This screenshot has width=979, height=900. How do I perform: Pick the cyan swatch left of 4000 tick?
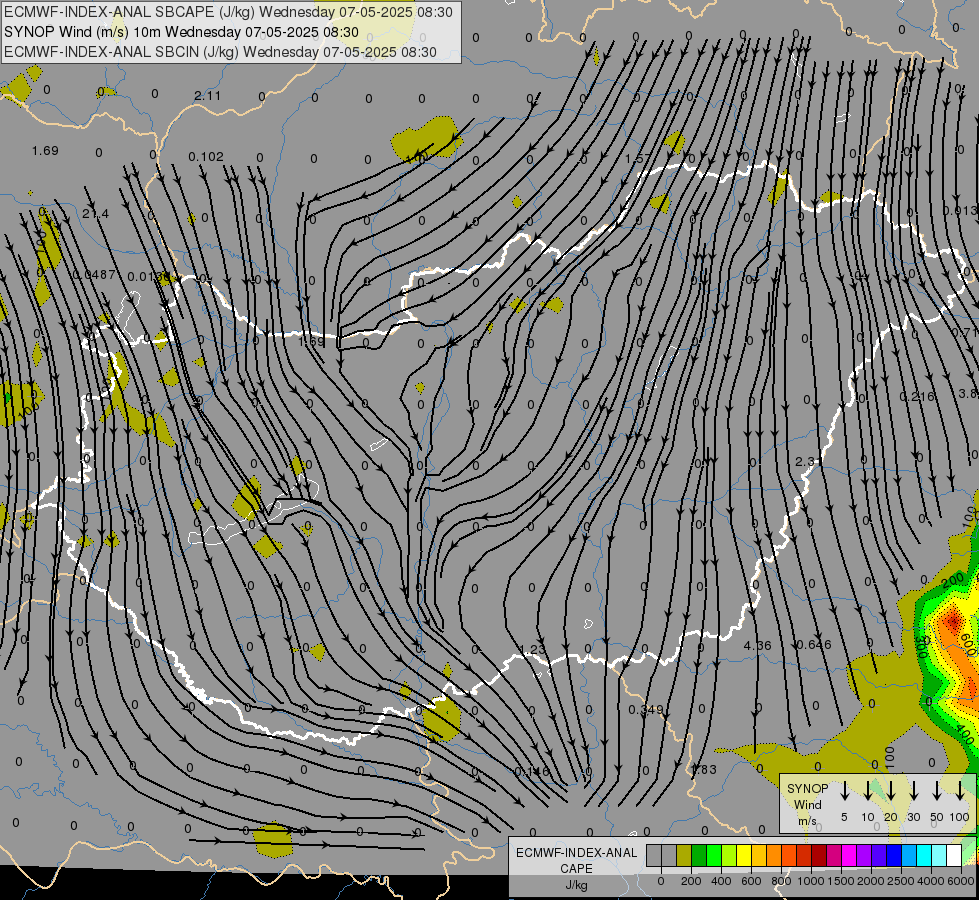coord(924,855)
